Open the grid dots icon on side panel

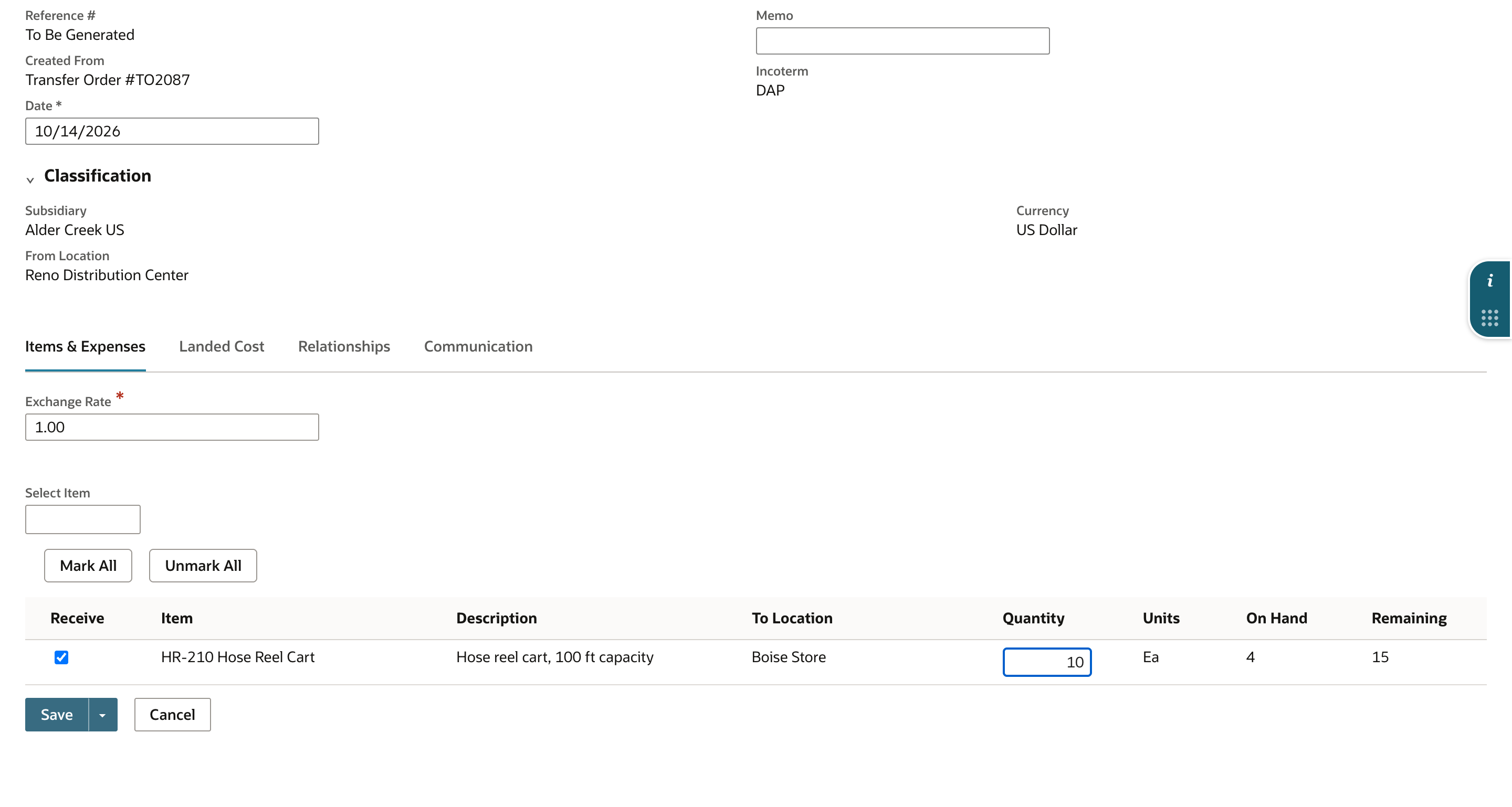click(1490, 318)
